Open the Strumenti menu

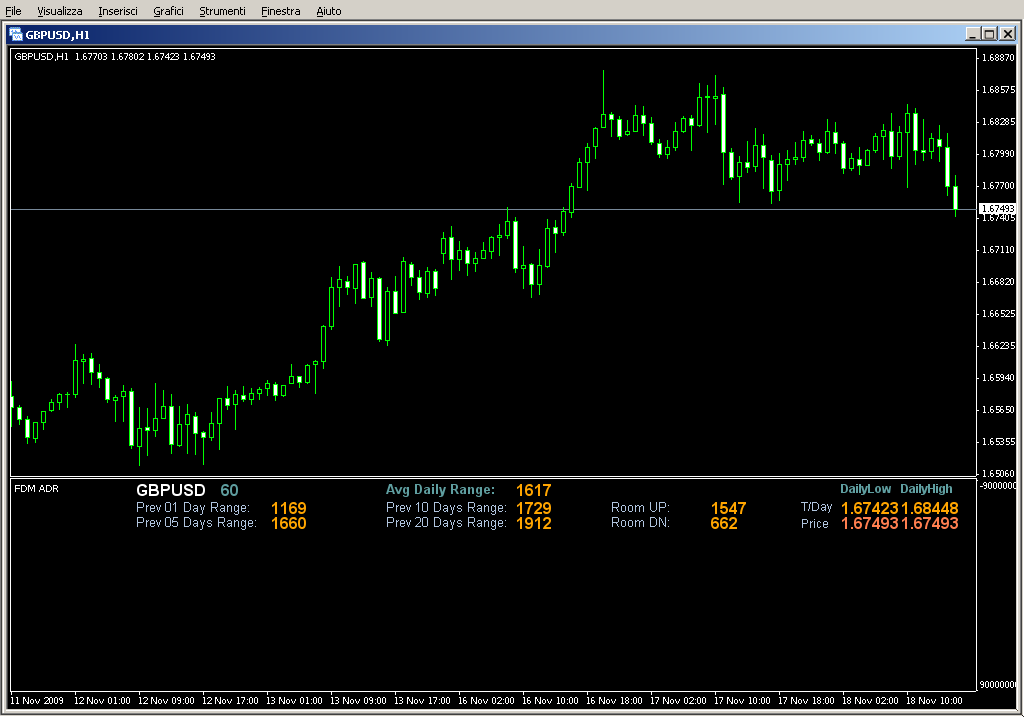[x=222, y=11]
